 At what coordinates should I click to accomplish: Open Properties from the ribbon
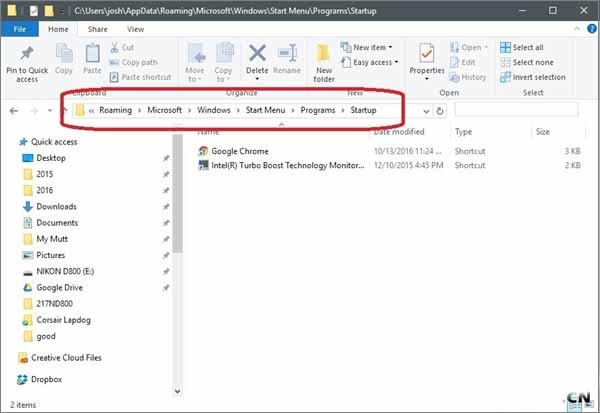[427, 54]
